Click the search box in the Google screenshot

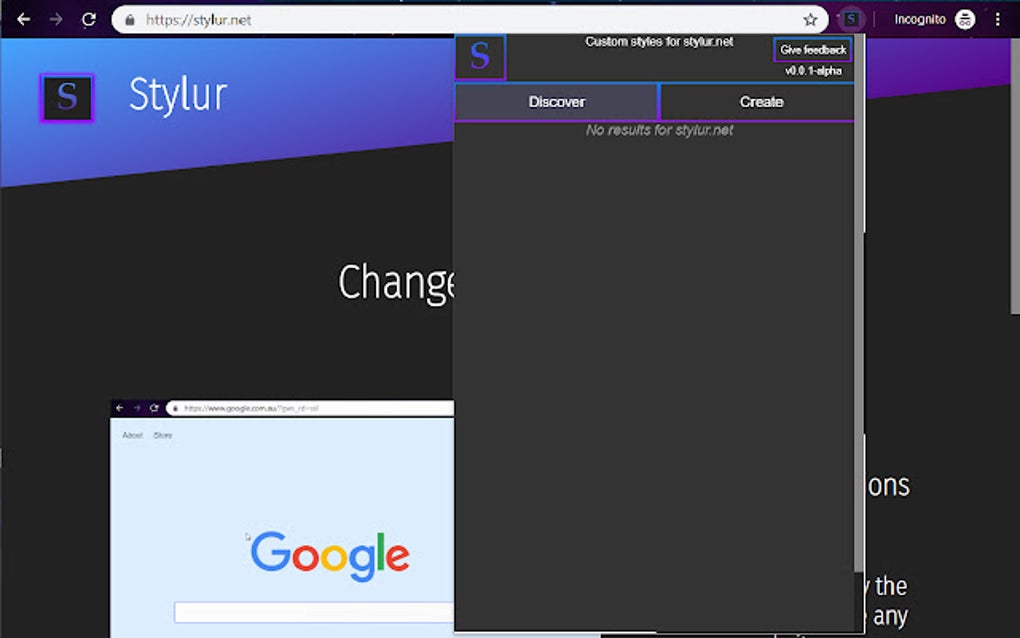click(313, 612)
